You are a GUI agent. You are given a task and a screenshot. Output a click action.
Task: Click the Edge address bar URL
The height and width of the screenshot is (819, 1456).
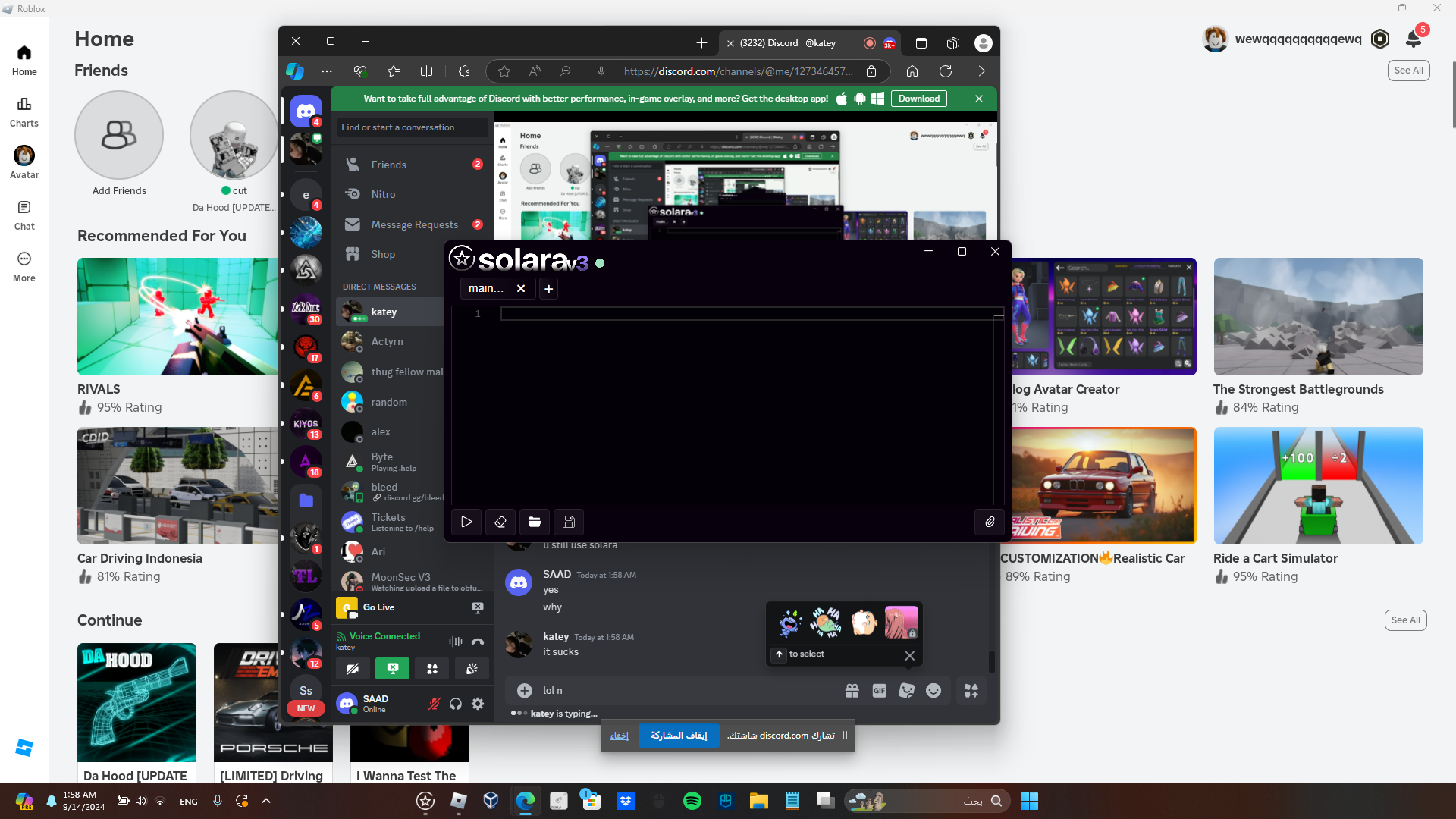[x=738, y=71]
